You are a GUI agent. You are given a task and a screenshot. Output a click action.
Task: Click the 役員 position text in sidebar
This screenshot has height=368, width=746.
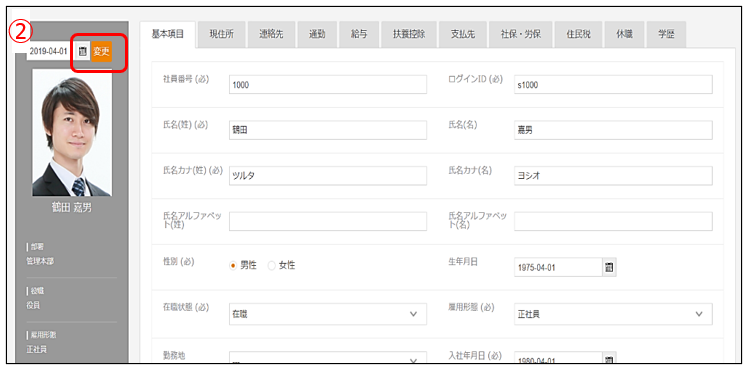[x=33, y=305]
